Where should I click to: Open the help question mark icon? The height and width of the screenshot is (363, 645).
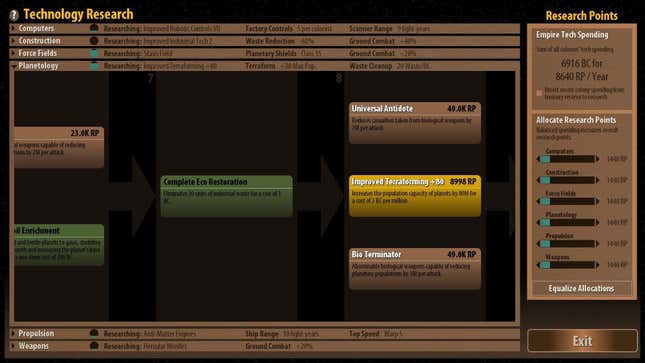[x=14, y=15]
